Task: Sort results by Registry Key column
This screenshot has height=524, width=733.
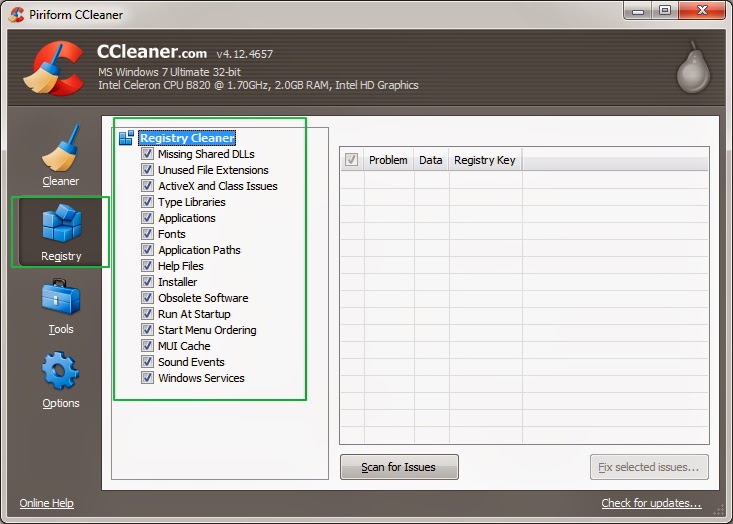Action: click(x=485, y=160)
